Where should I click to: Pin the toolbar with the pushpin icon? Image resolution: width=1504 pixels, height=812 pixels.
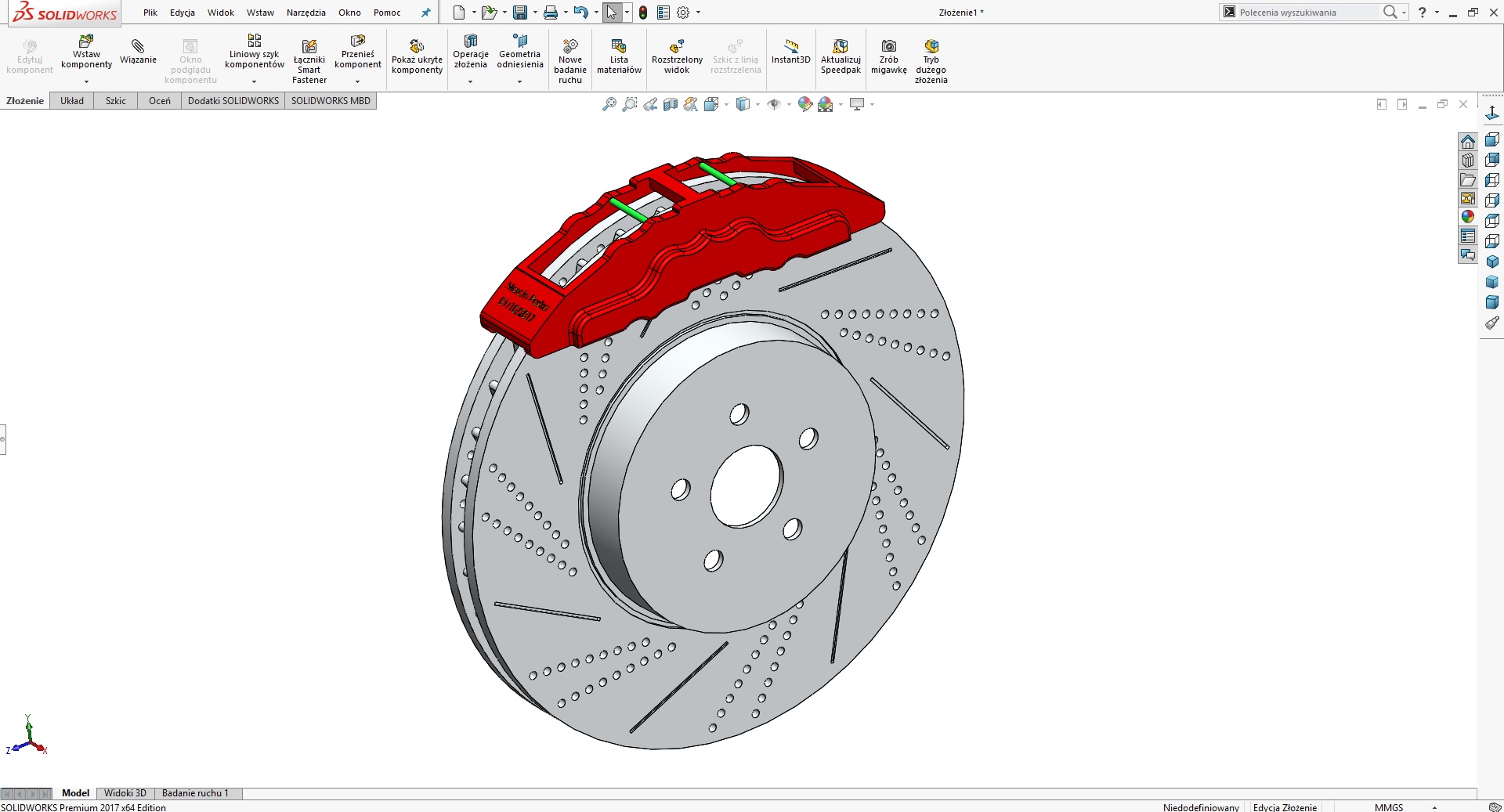[x=425, y=13]
